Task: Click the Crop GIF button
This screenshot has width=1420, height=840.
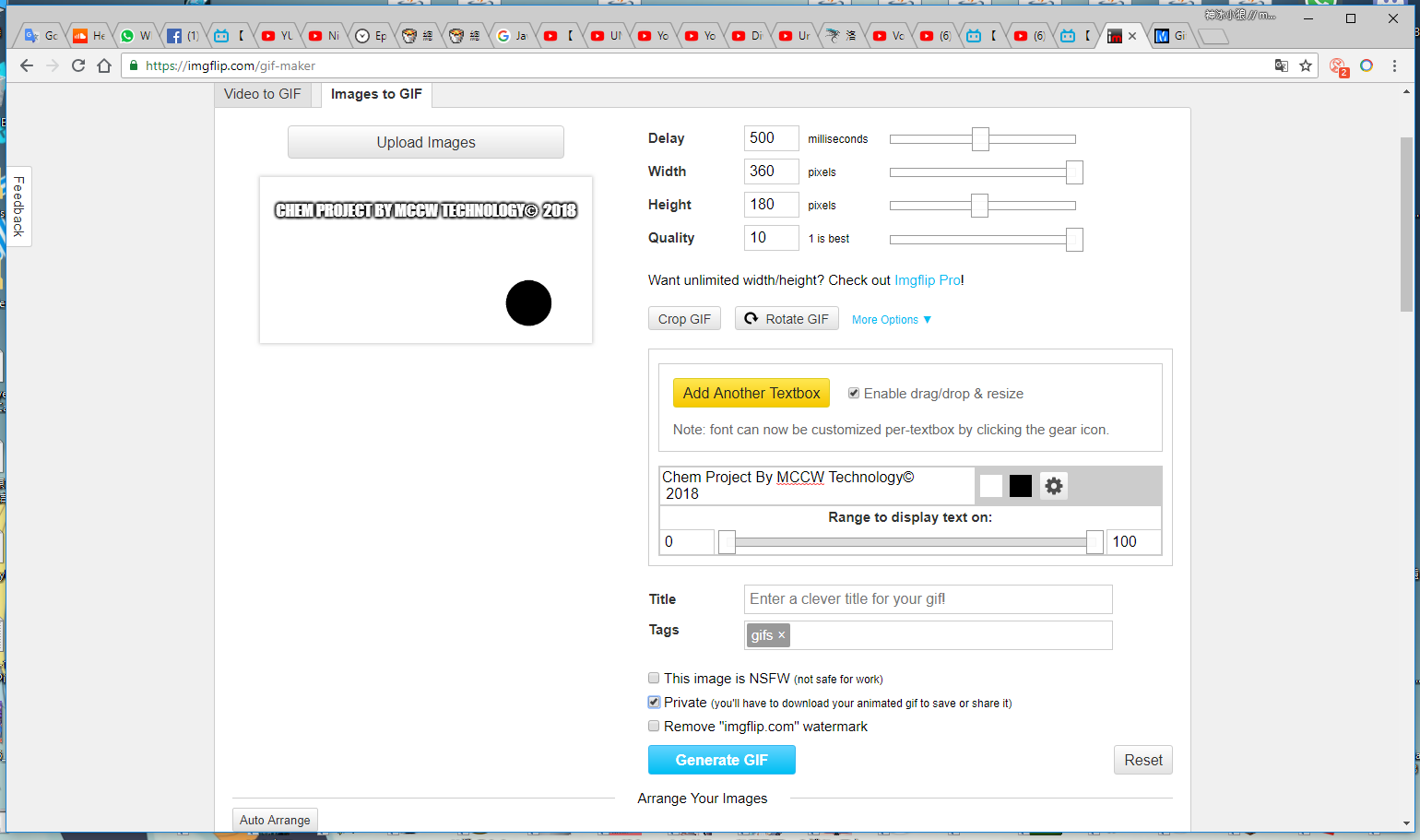Action: (x=684, y=319)
